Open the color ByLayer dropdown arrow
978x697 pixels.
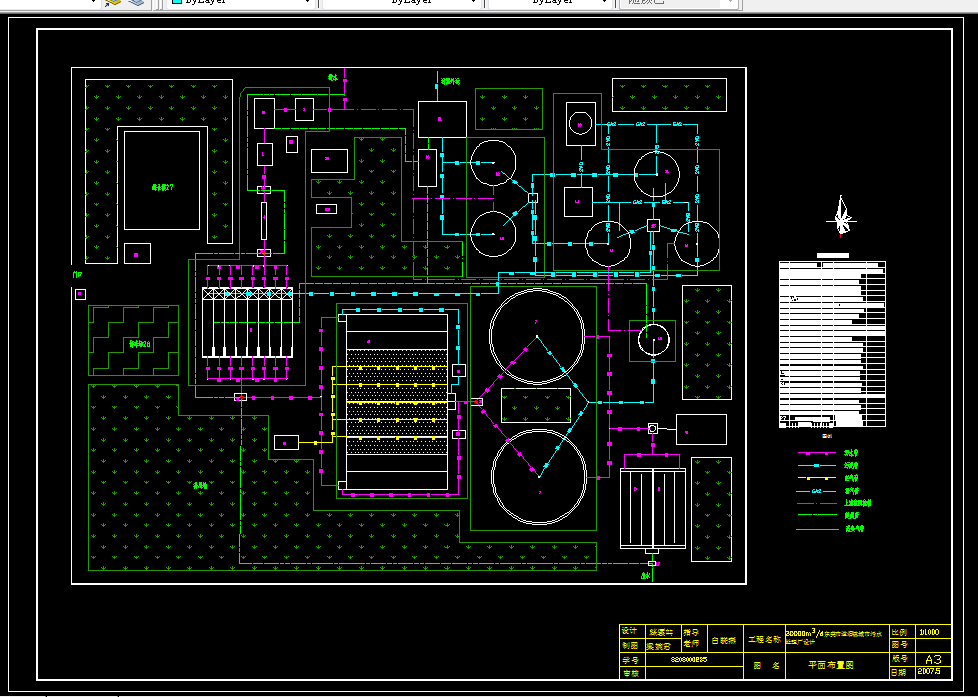point(307,2)
